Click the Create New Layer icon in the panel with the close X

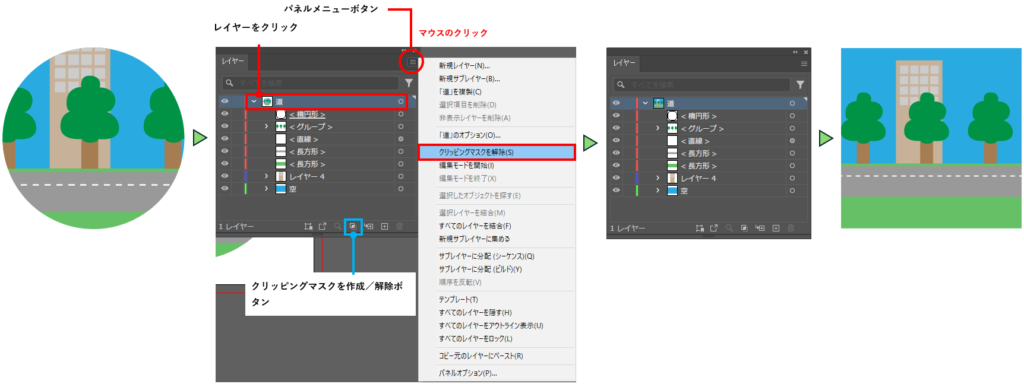pyautogui.click(x=776, y=229)
